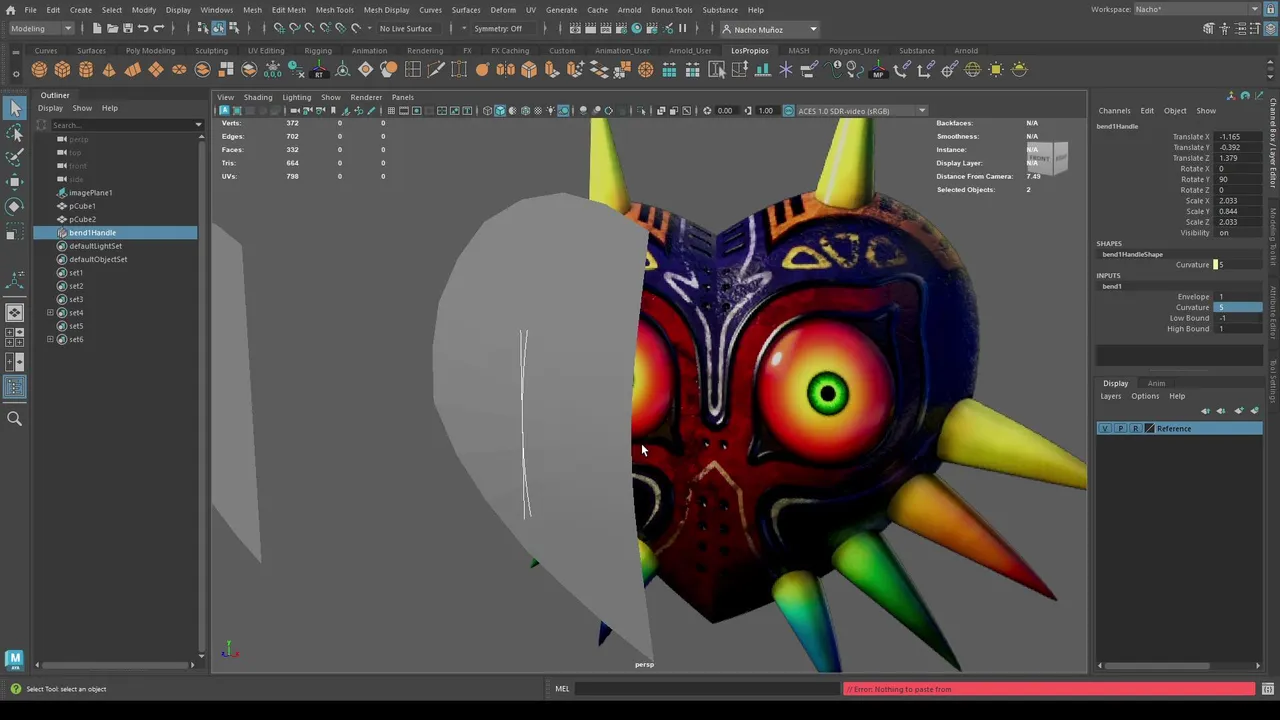Select bend1HandleShape under SHAPES
Image resolution: width=1280 pixels, height=720 pixels.
(x=1132, y=255)
